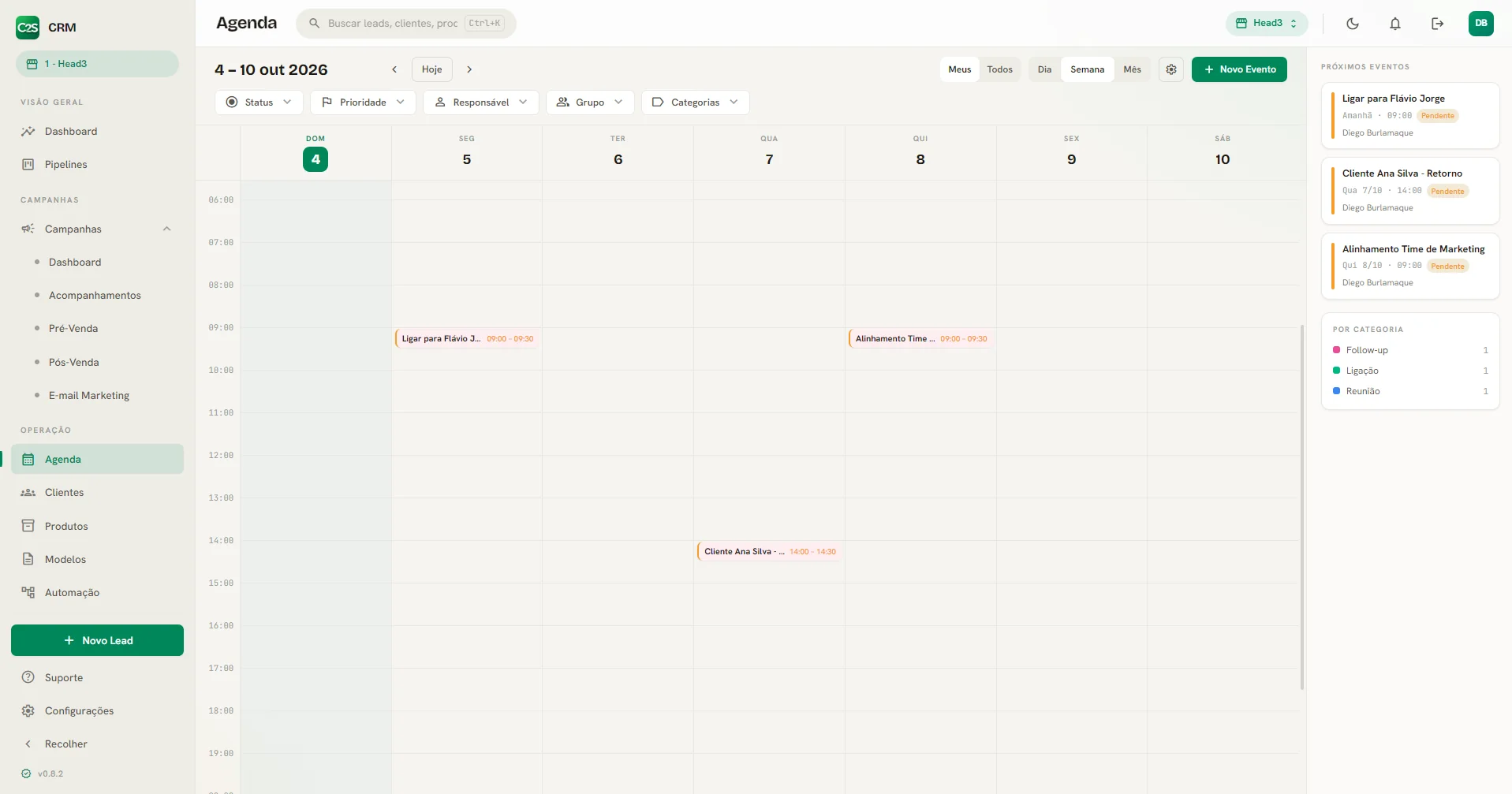Open Ligar para Flávio calendar event
The height and width of the screenshot is (794, 1512).
click(467, 338)
